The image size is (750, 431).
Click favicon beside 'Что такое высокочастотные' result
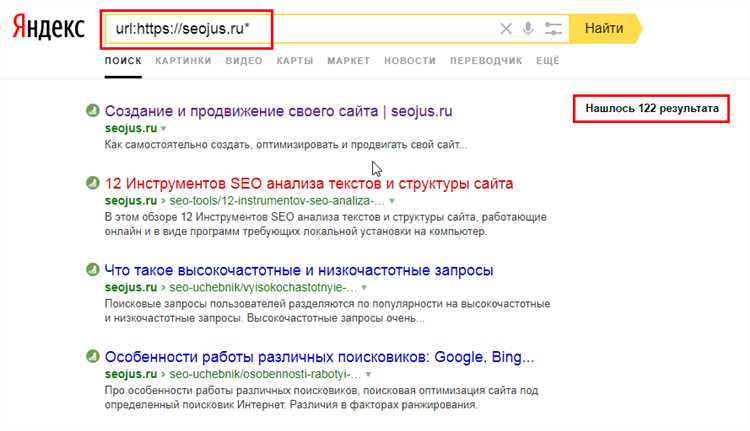coord(92,269)
